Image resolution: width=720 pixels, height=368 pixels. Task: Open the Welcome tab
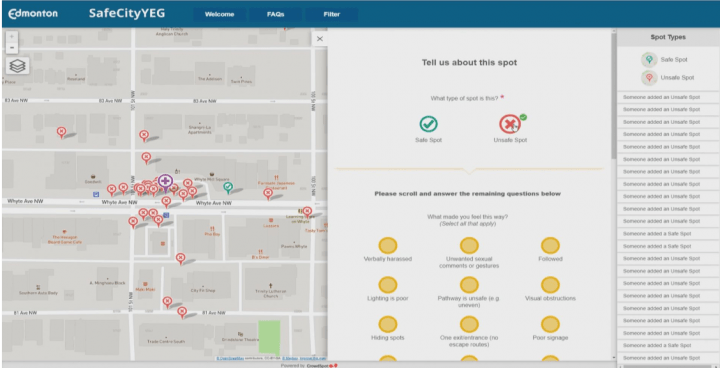[219, 14]
